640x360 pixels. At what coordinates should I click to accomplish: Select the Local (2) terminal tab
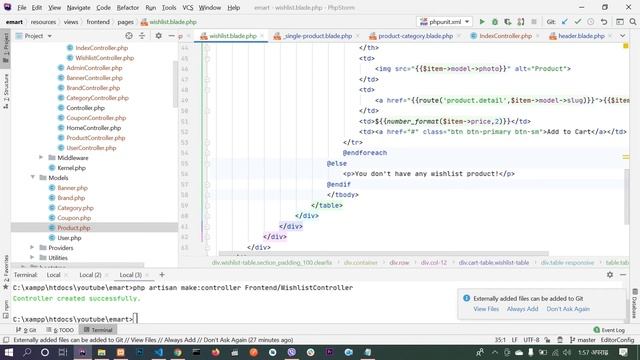click(90, 275)
